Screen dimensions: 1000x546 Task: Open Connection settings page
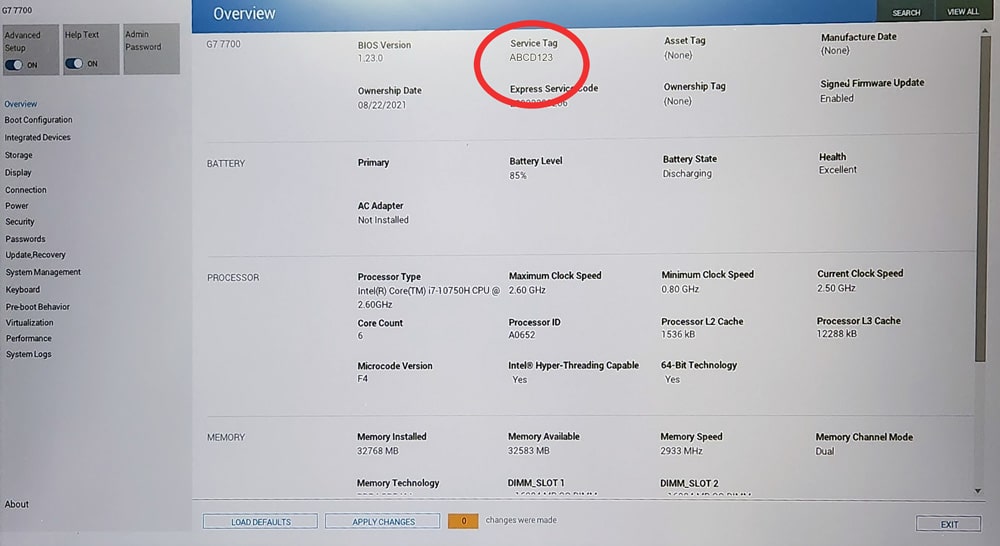pos(26,190)
